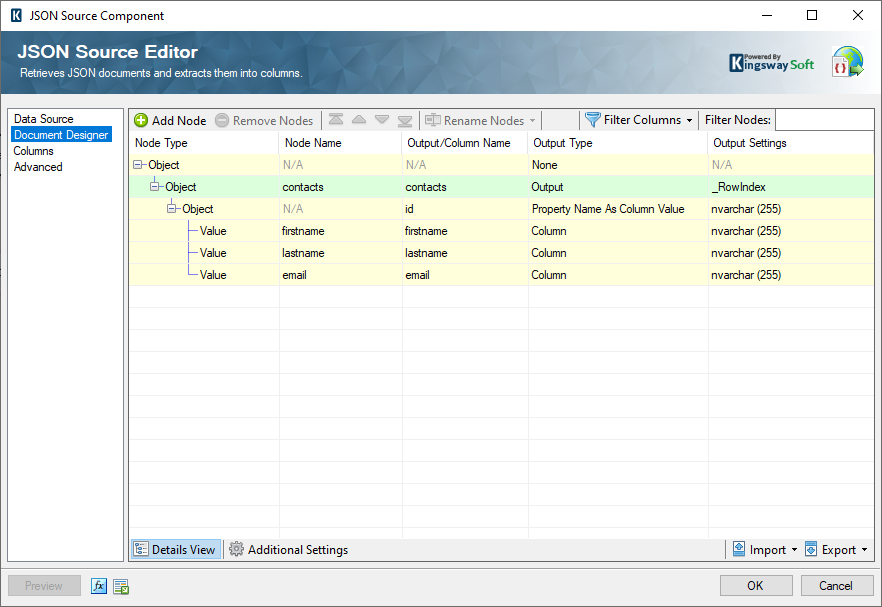
Task: Click the move node to bottom icon
Action: click(x=405, y=120)
